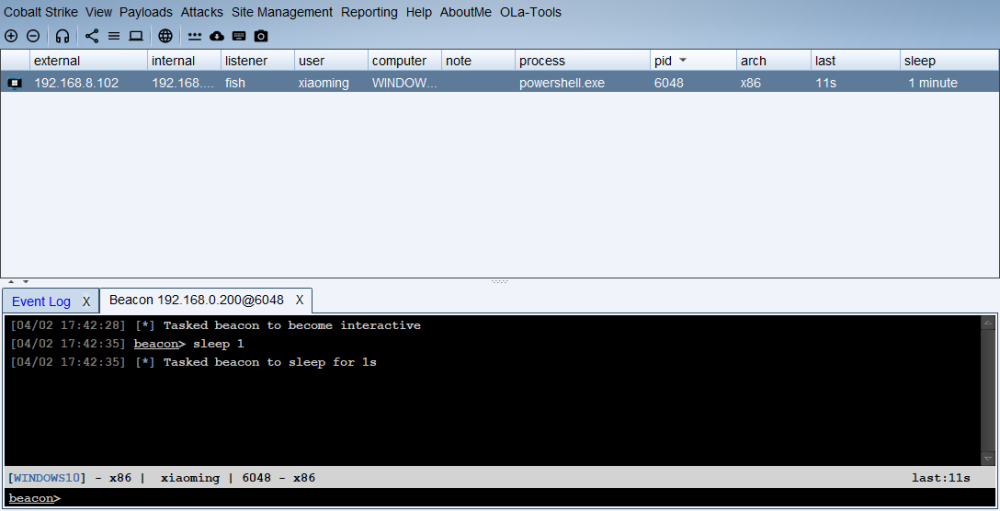
Task: Open listeners via the headphones icon
Action: (62, 36)
